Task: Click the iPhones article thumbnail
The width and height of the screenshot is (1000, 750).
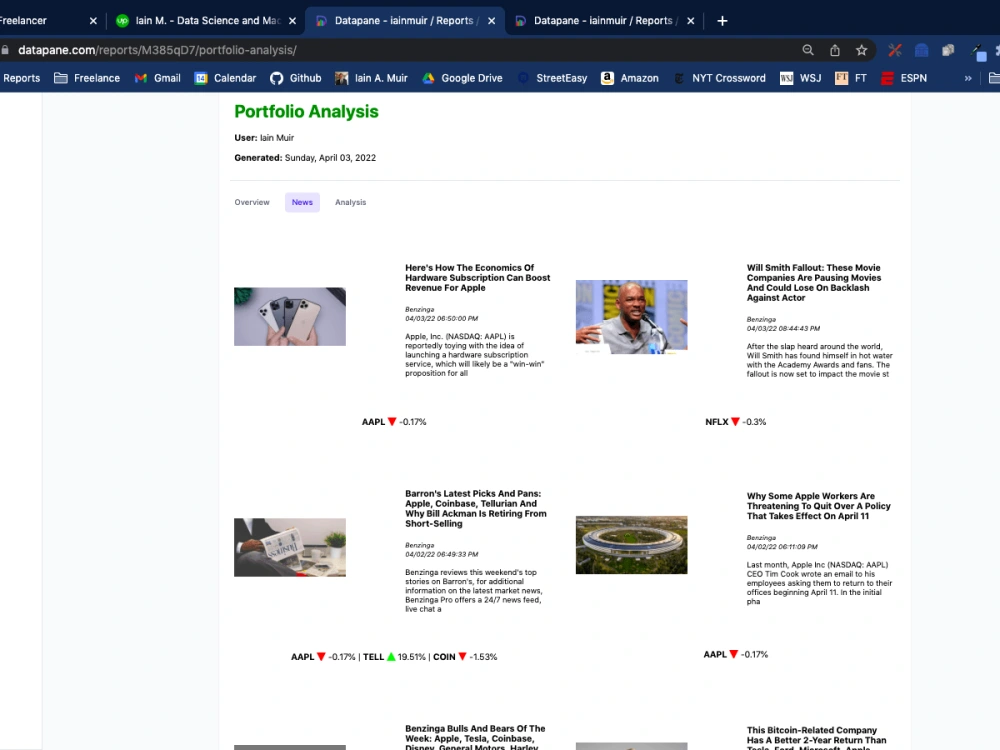Action: click(290, 316)
